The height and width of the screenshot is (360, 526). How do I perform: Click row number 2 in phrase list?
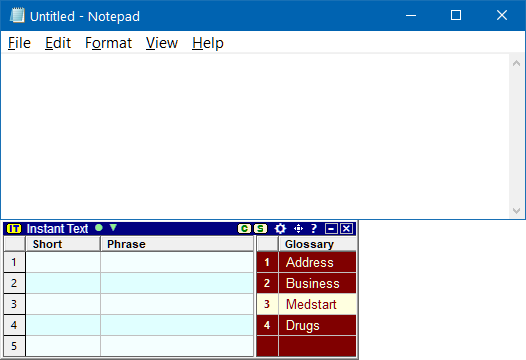click(x=14, y=283)
